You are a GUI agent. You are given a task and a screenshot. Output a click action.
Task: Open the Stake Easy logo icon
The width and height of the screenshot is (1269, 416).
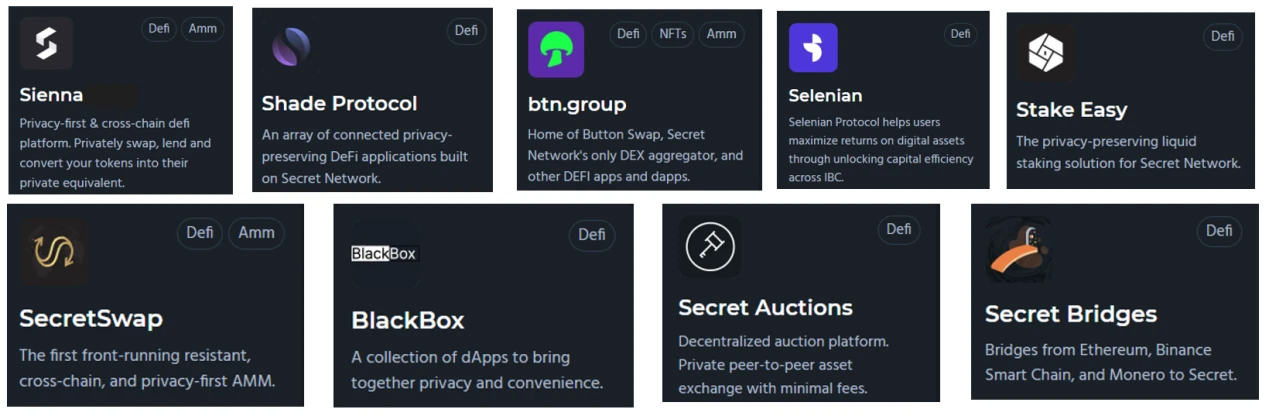pos(1045,53)
